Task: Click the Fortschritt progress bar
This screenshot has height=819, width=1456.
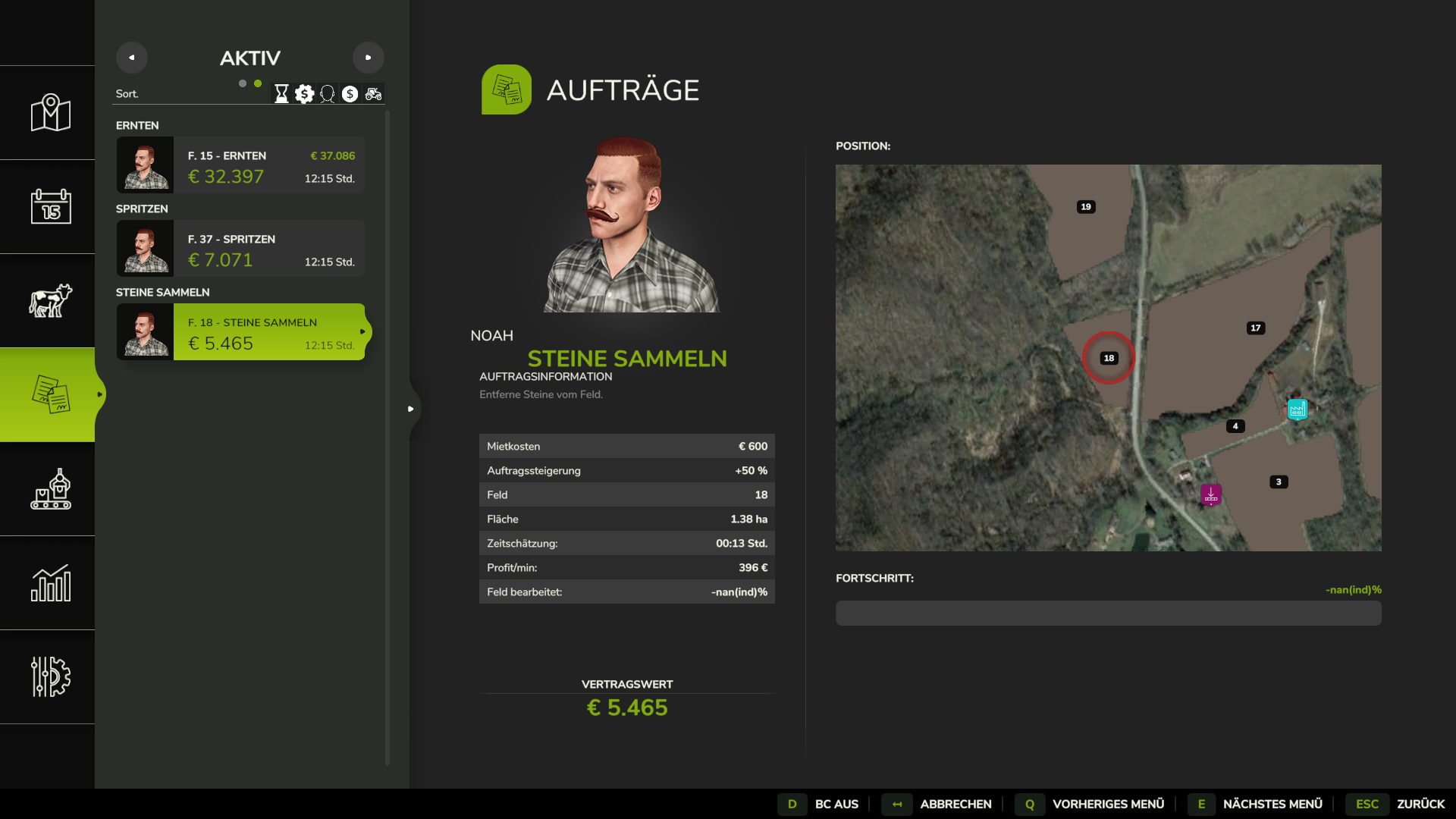Action: pos(1108,613)
